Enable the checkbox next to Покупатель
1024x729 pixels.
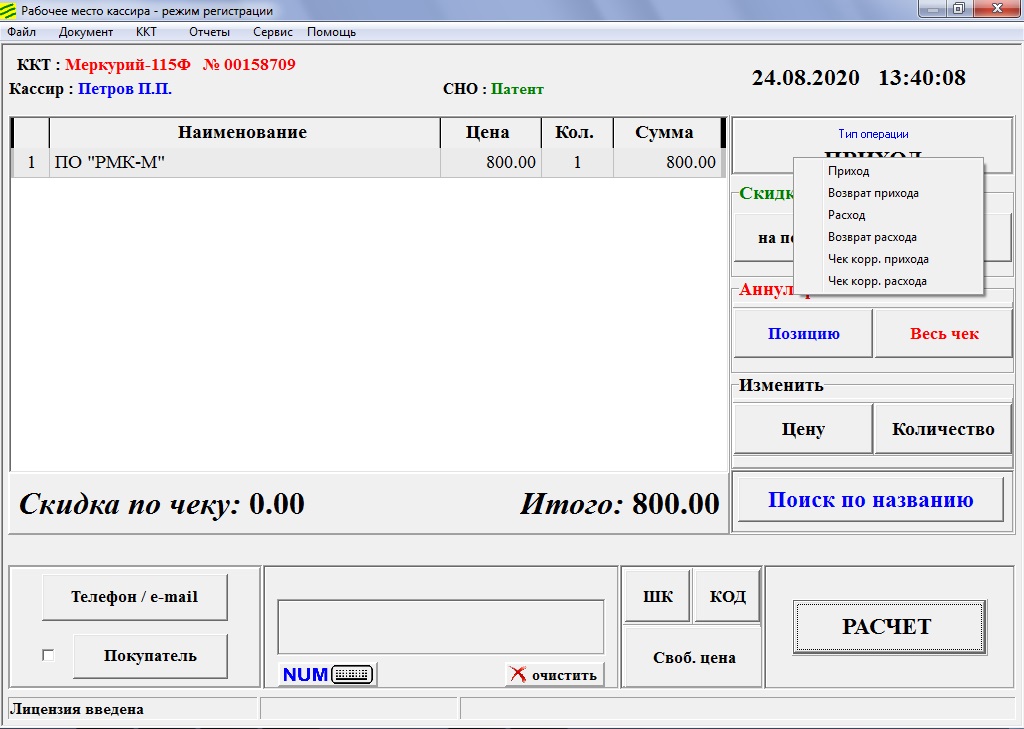[48, 656]
